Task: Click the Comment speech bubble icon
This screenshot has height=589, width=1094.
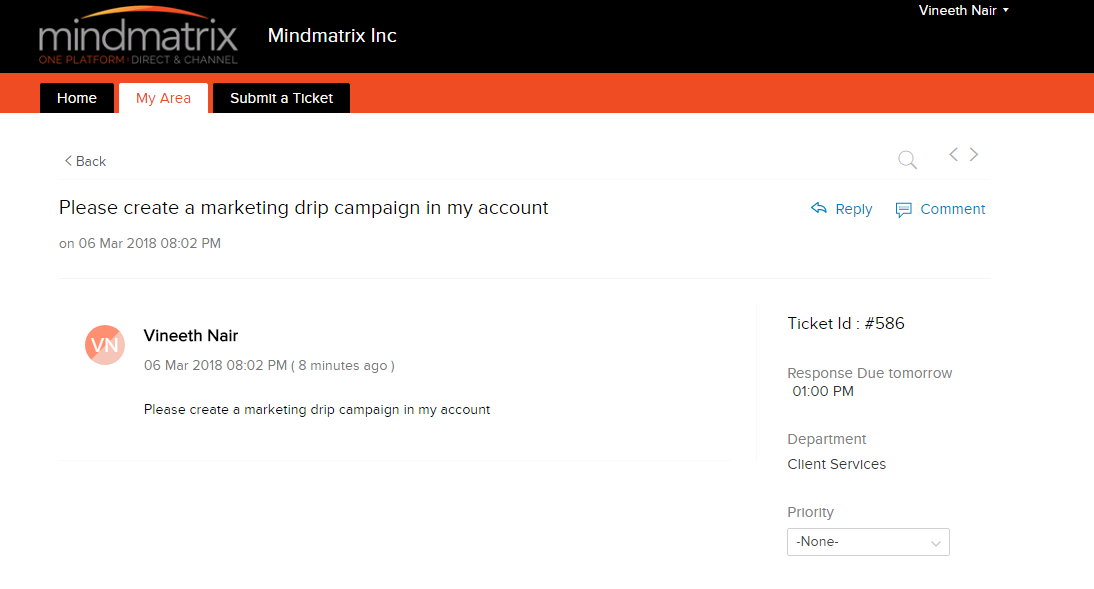Action: click(x=904, y=209)
